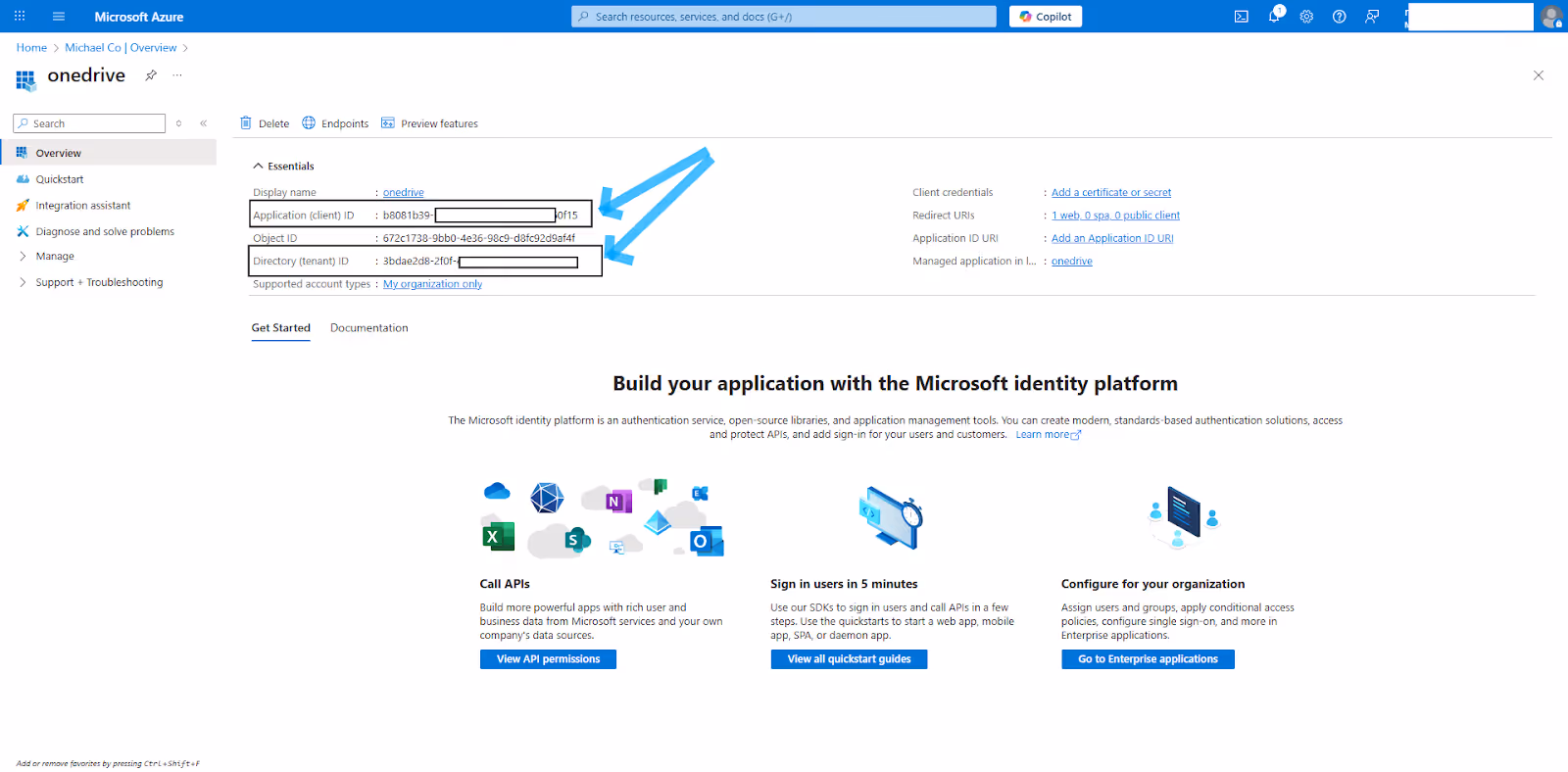This screenshot has width=1568, height=772.
Task: Click the Copilot button
Action: point(1046,17)
